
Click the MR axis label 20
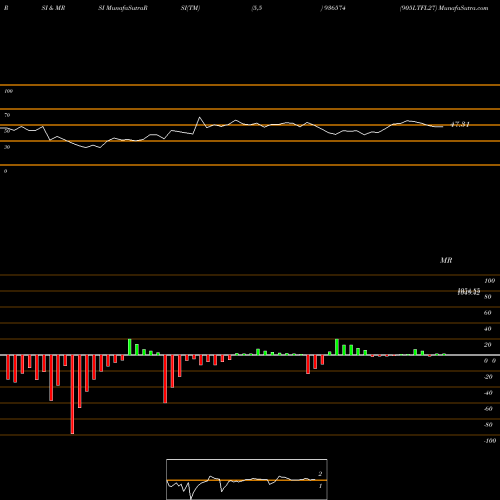pos(488,345)
